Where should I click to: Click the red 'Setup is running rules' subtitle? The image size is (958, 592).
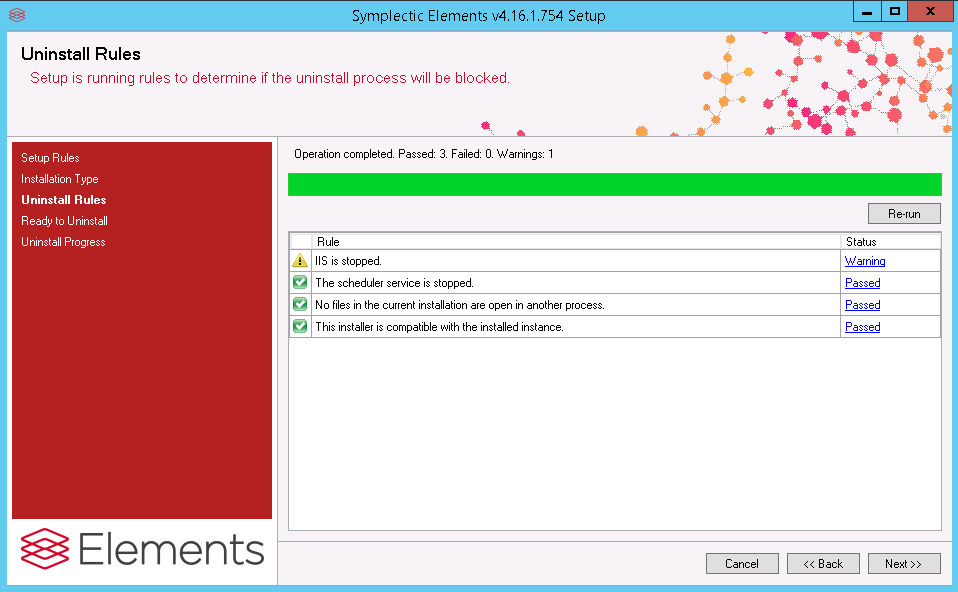[x=269, y=78]
